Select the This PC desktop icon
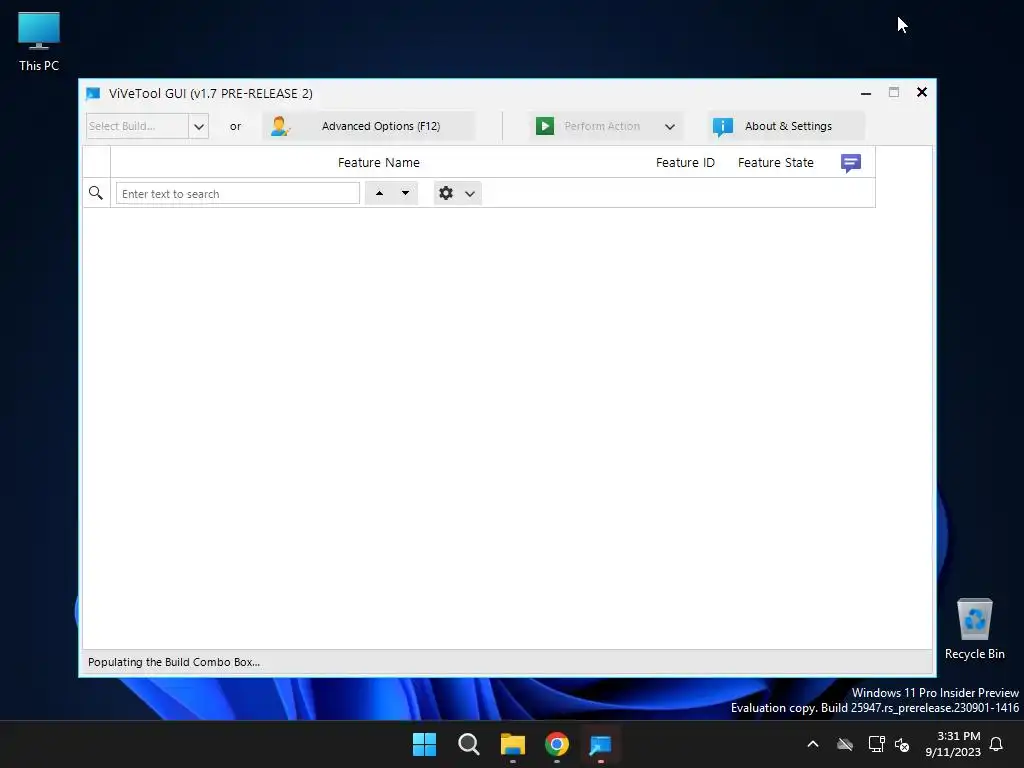1024x768 pixels. pyautogui.click(x=39, y=42)
